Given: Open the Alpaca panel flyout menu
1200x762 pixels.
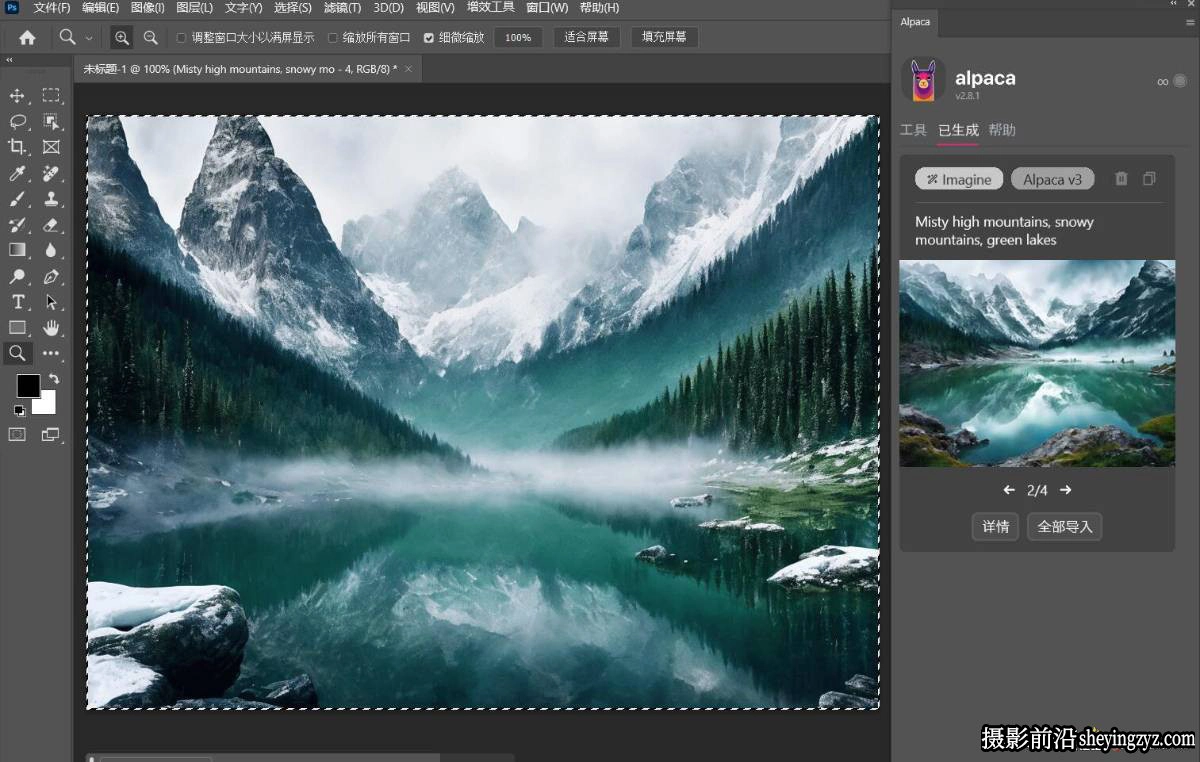Looking at the screenshot, I should coord(1190,21).
